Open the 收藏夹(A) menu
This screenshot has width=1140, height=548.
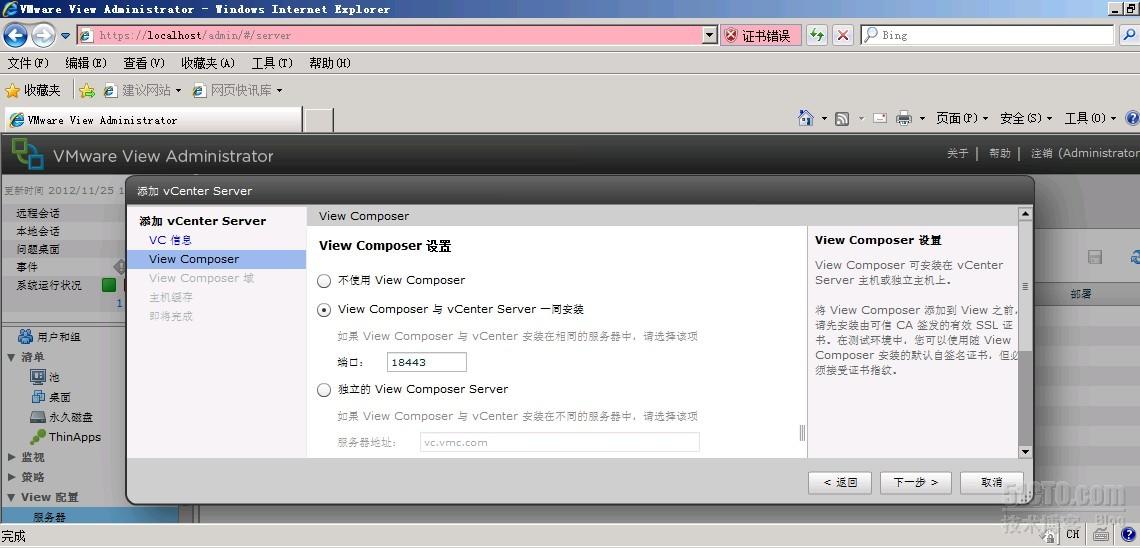208,63
